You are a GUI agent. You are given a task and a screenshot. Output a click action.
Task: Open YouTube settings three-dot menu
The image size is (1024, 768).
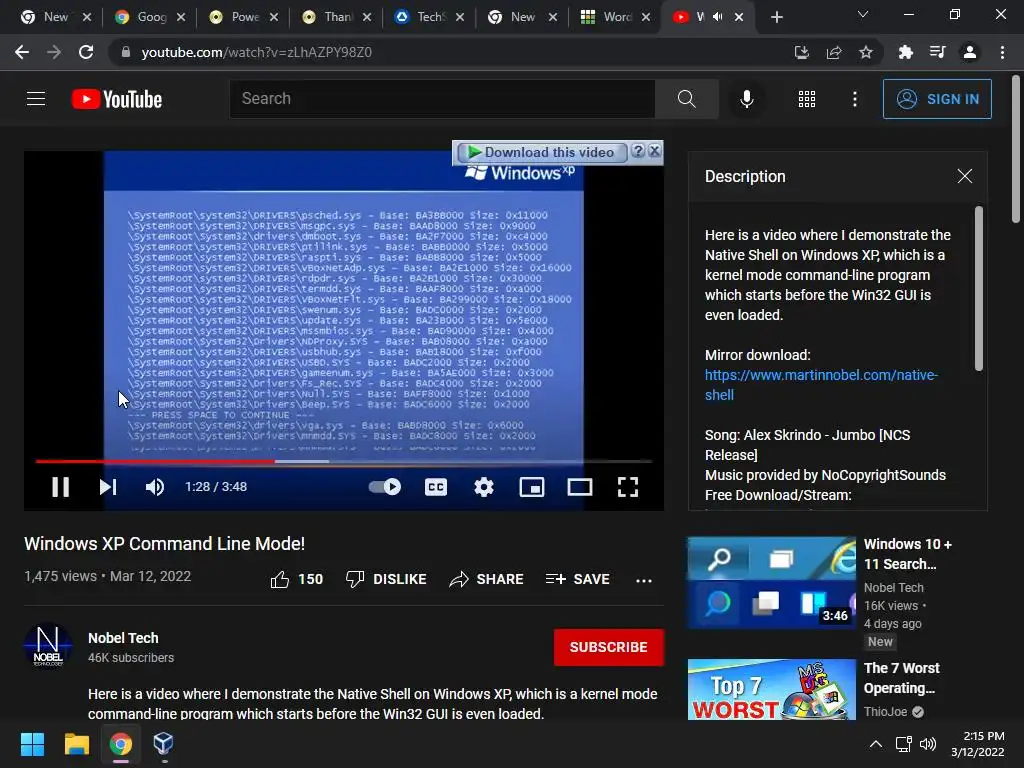[854, 99]
